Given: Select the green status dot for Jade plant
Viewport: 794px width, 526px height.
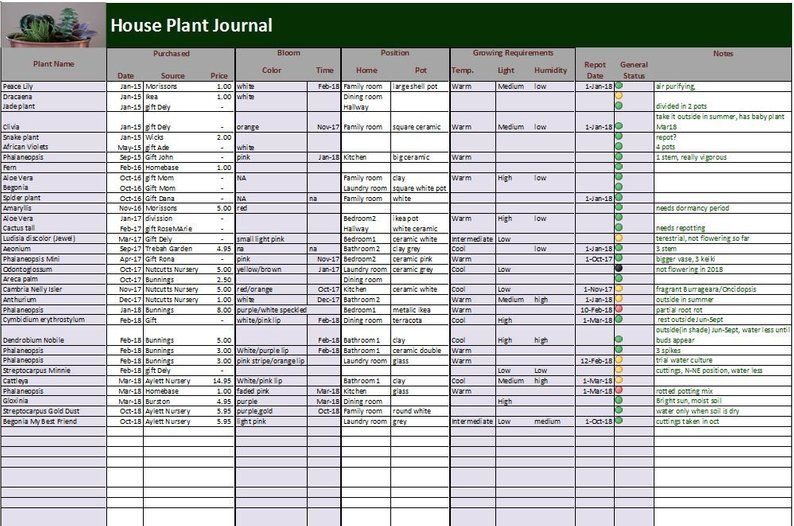Looking at the screenshot, I should pyautogui.click(x=618, y=106).
